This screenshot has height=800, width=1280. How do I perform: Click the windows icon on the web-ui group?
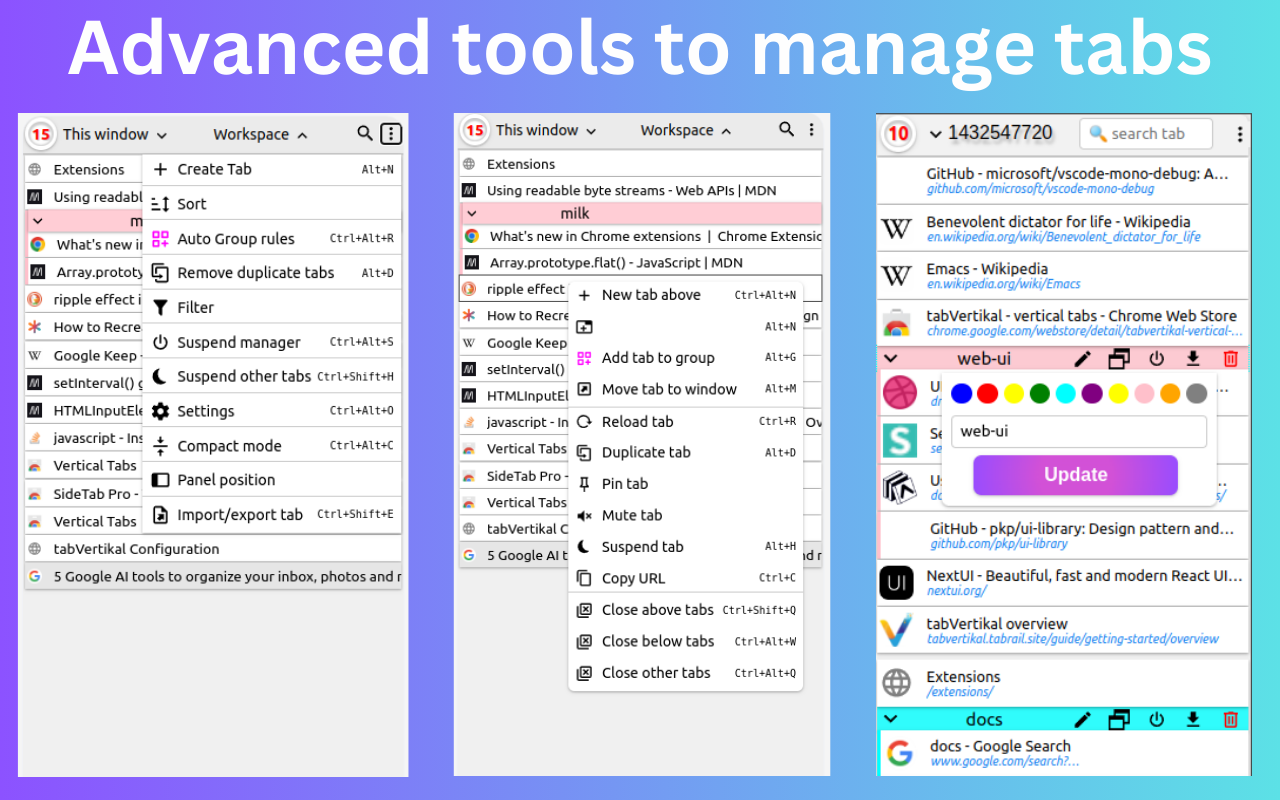(x=1119, y=358)
